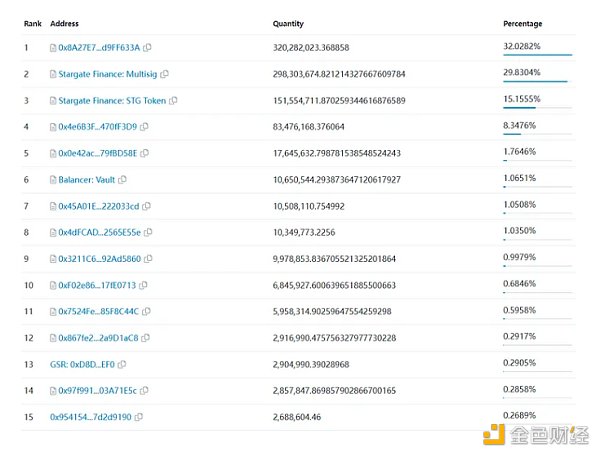Select quantity 320,282,023.368858
This screenshot has width=600, height=456.
pyautogui.click(x=311, y=47)
